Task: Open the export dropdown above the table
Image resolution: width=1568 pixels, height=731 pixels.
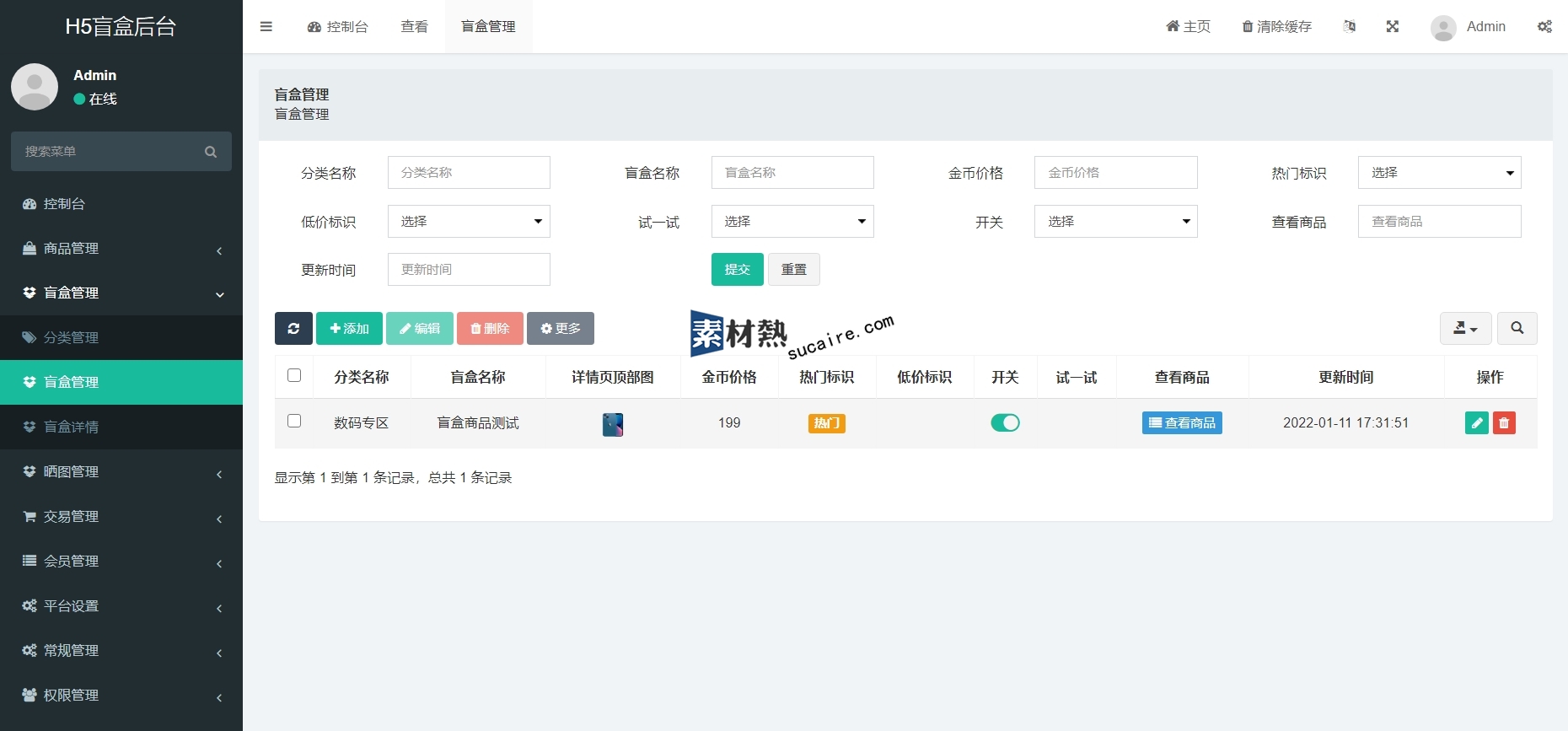Action: click(1465, 328)
